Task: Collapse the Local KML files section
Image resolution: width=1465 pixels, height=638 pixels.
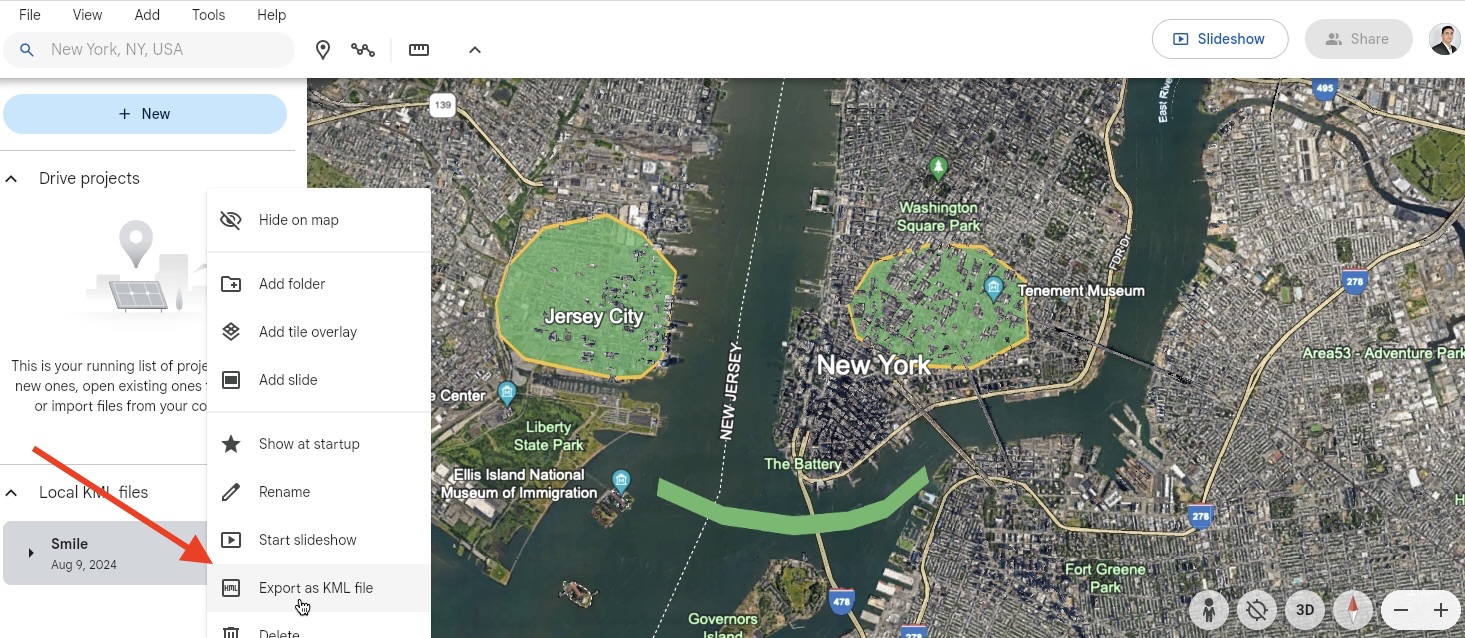Action: [x=12, y=493]
